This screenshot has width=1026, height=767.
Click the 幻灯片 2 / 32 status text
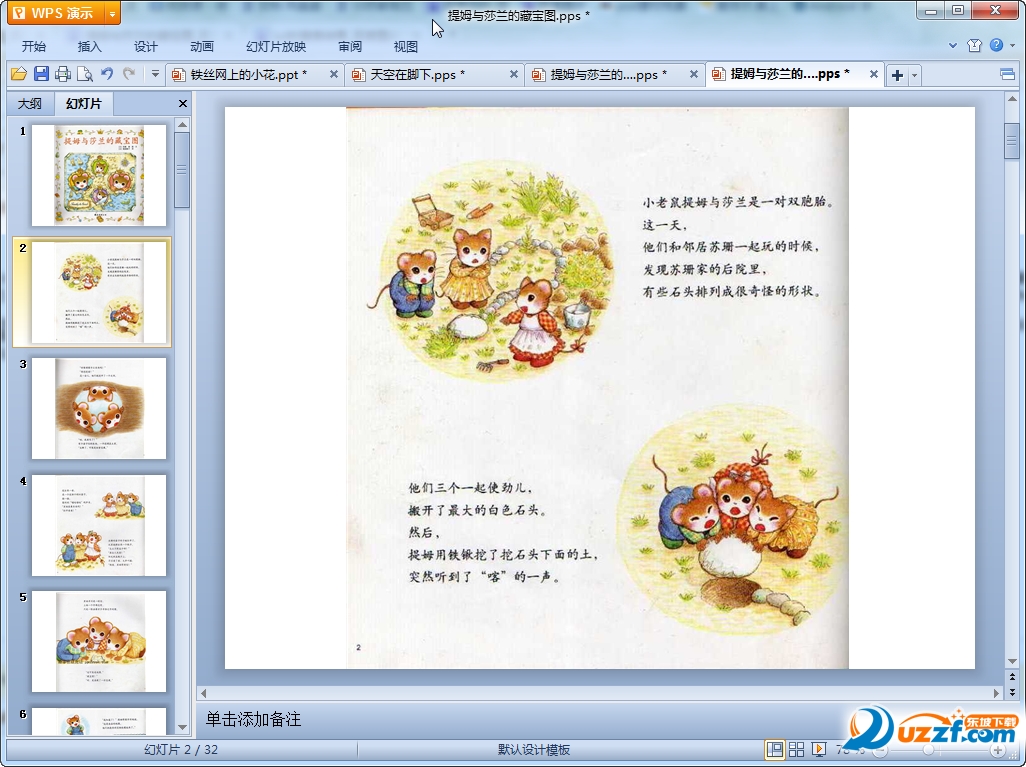coord(181,749)
